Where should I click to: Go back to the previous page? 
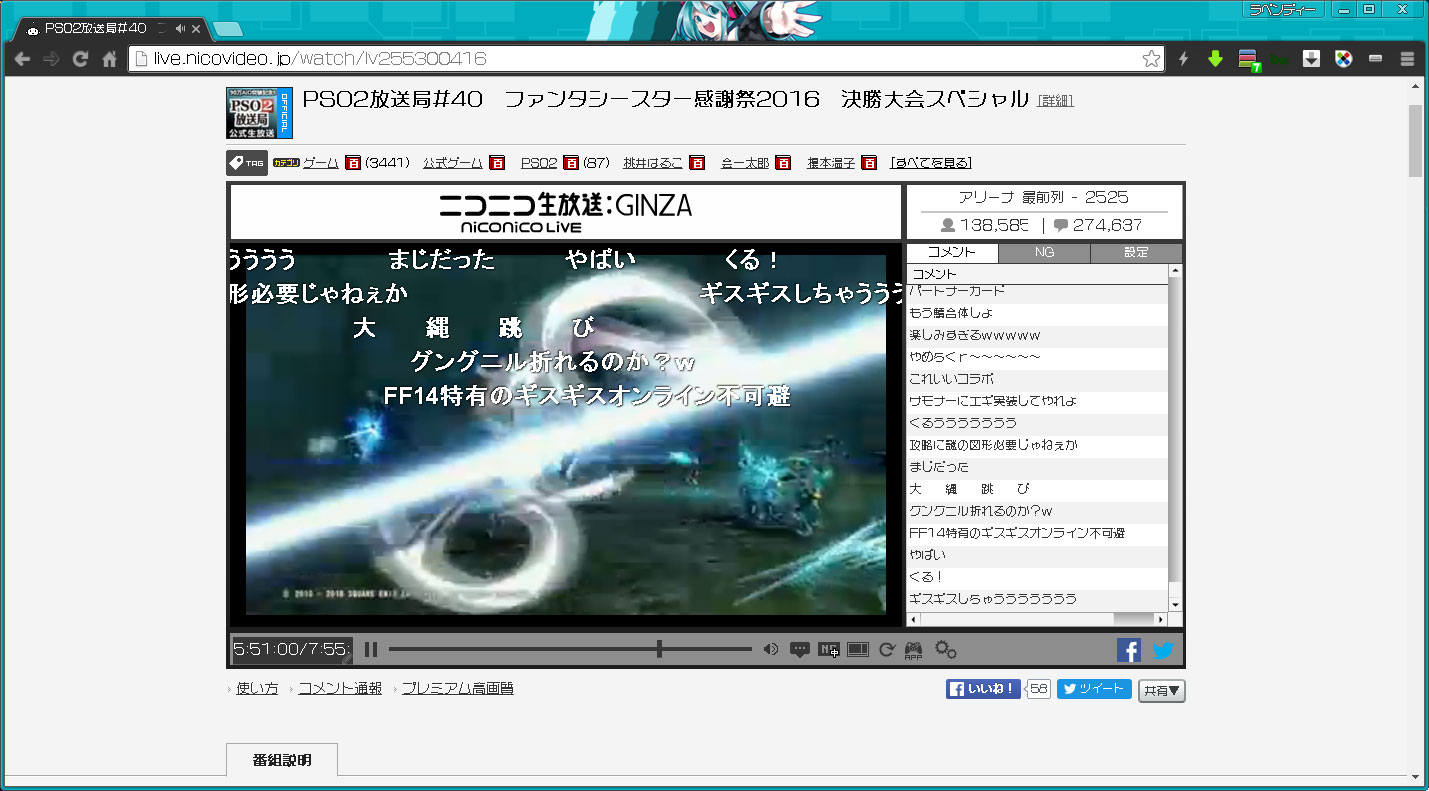point(22,59)
